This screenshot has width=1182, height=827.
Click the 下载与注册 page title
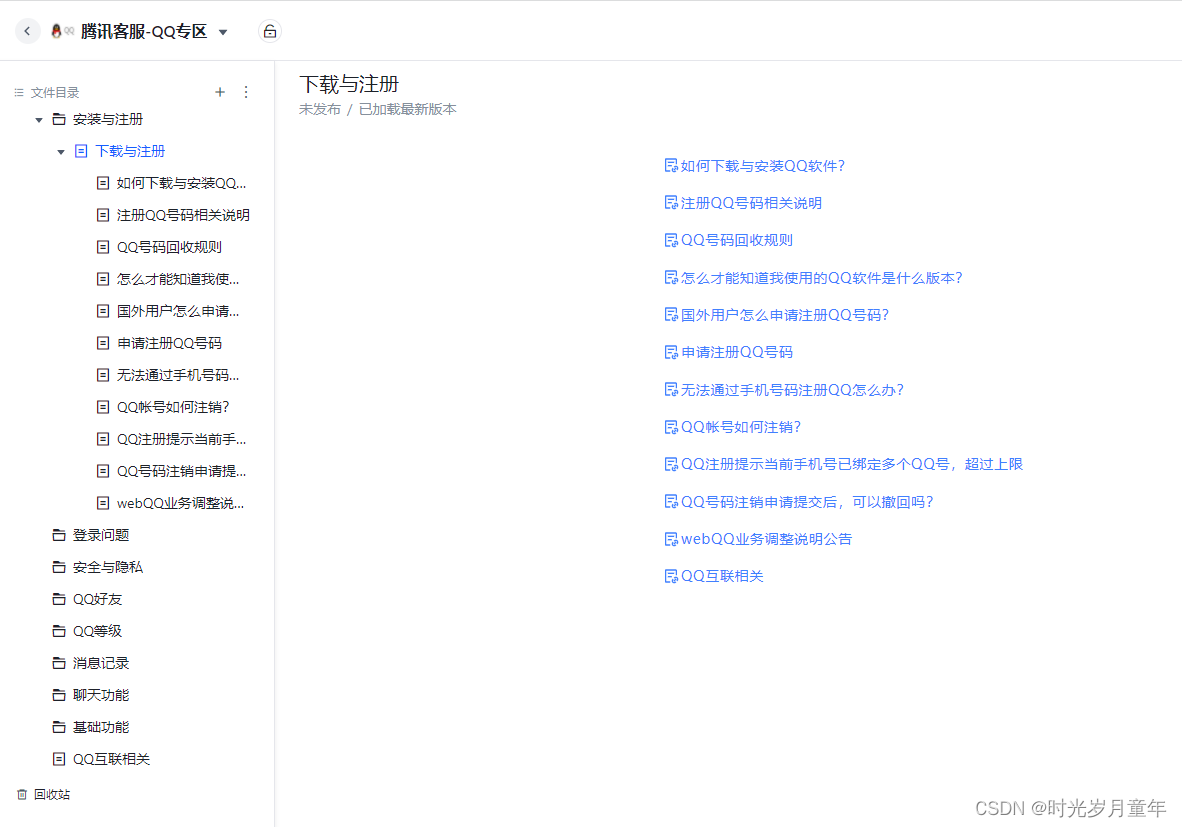349,84
